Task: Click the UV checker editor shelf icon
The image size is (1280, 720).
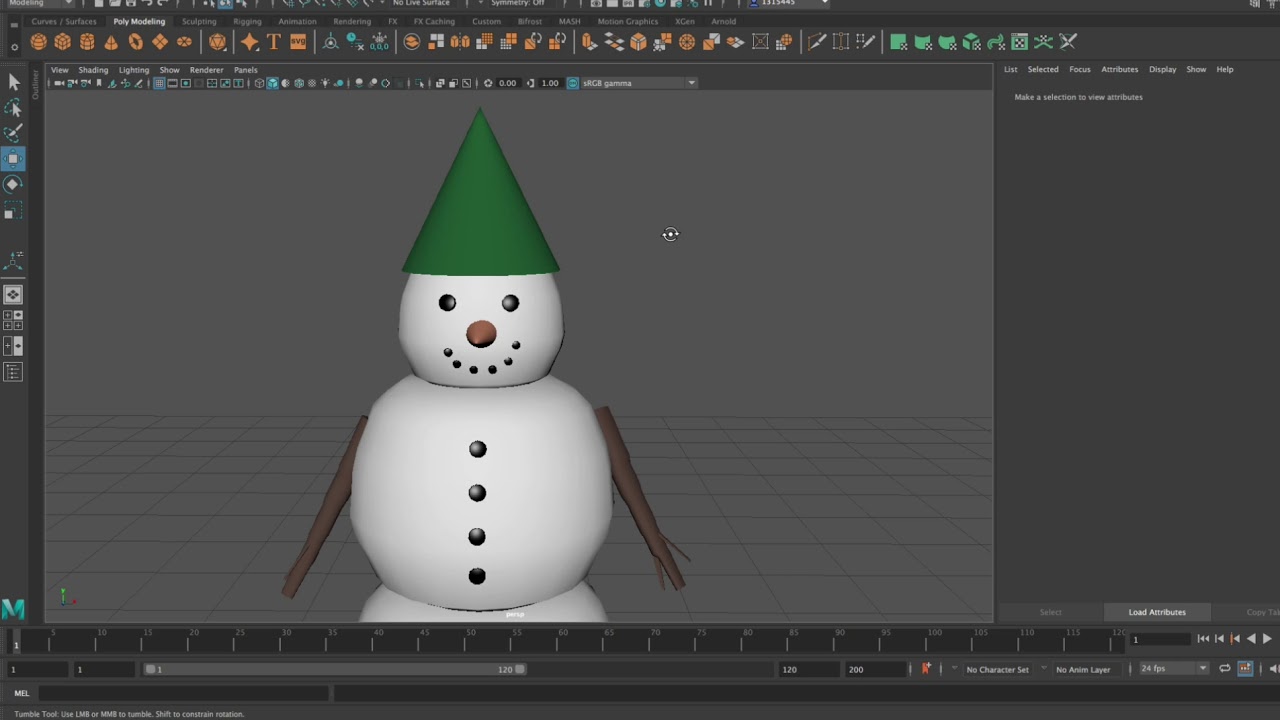Action: [1020, 42]
